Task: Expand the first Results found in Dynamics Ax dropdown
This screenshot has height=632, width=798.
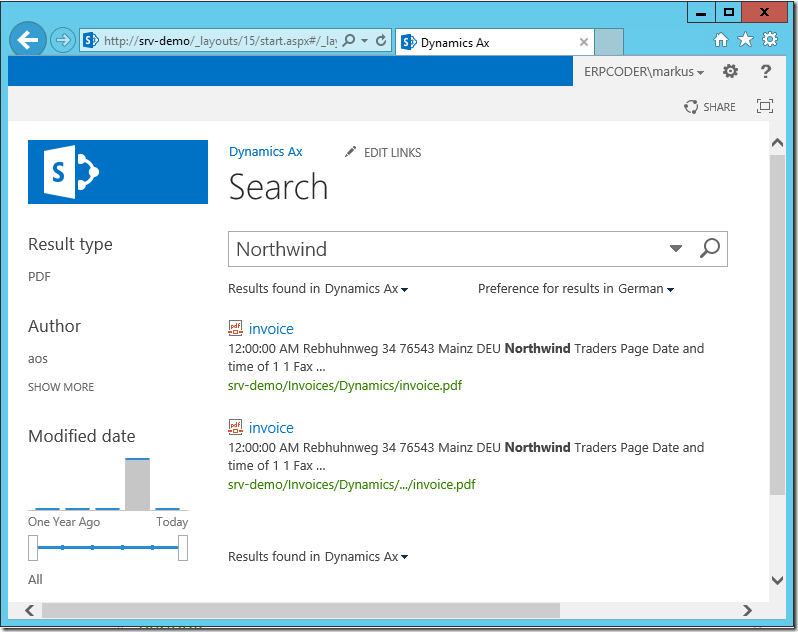Action: click(318, 289)
